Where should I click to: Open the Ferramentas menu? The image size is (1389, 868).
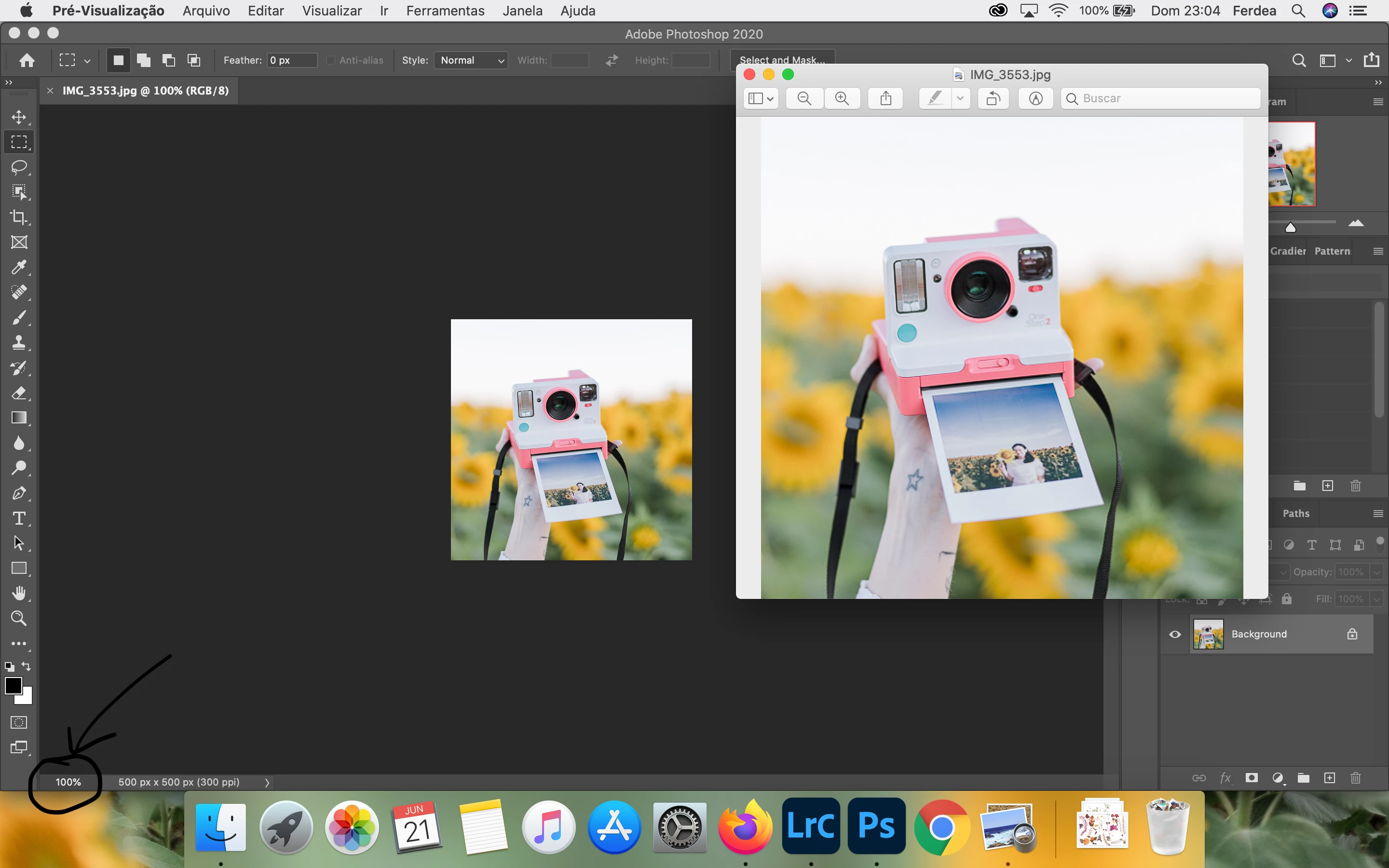[x=445, y=10]
